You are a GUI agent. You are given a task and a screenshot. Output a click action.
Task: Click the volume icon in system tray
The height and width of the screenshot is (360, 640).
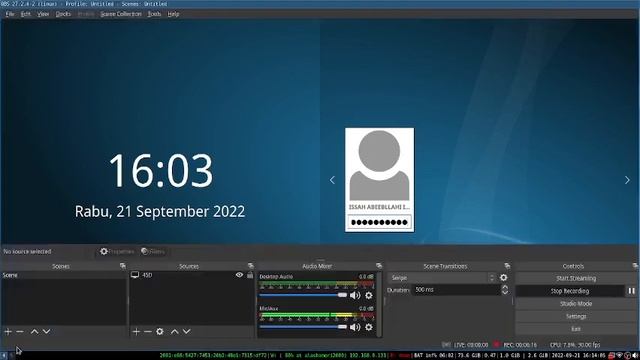tap(635, 356)
